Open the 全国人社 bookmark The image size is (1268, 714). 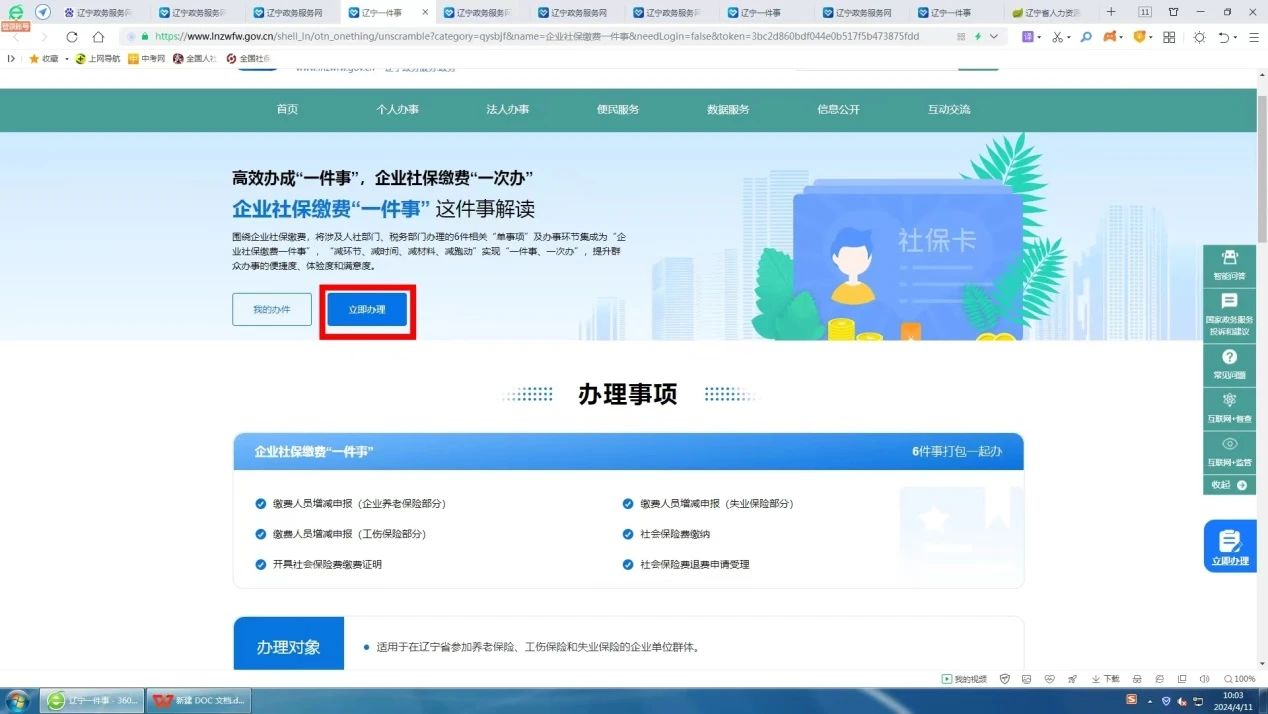[x=195, y=59]
